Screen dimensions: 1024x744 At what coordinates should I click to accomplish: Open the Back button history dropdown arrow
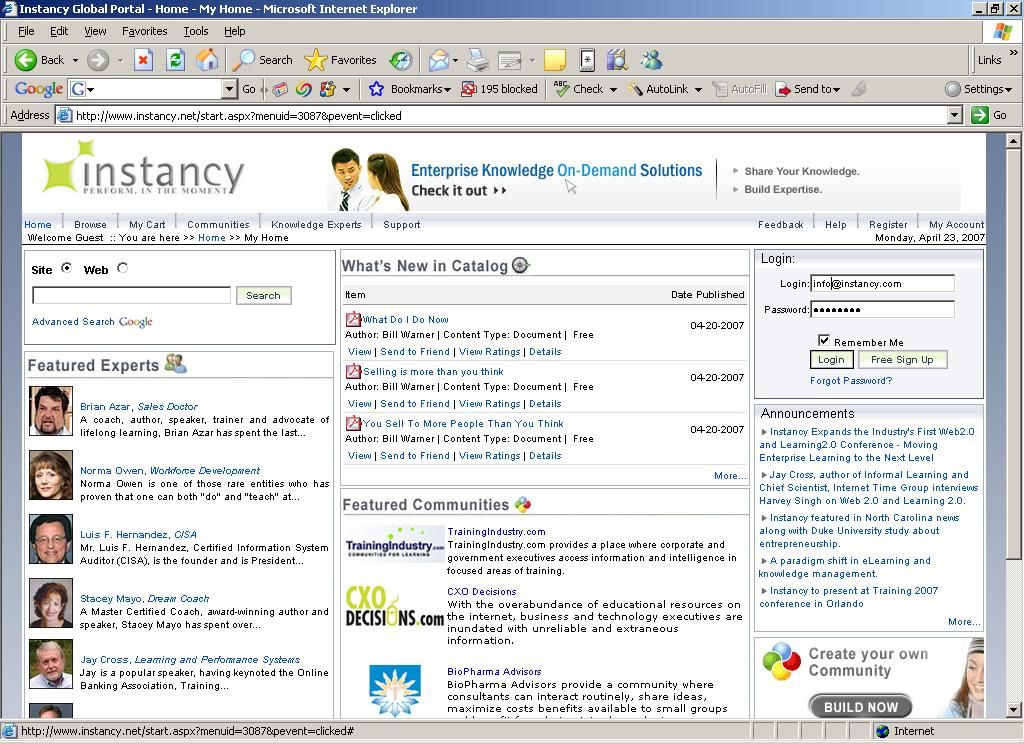click(x=75, y=60)
